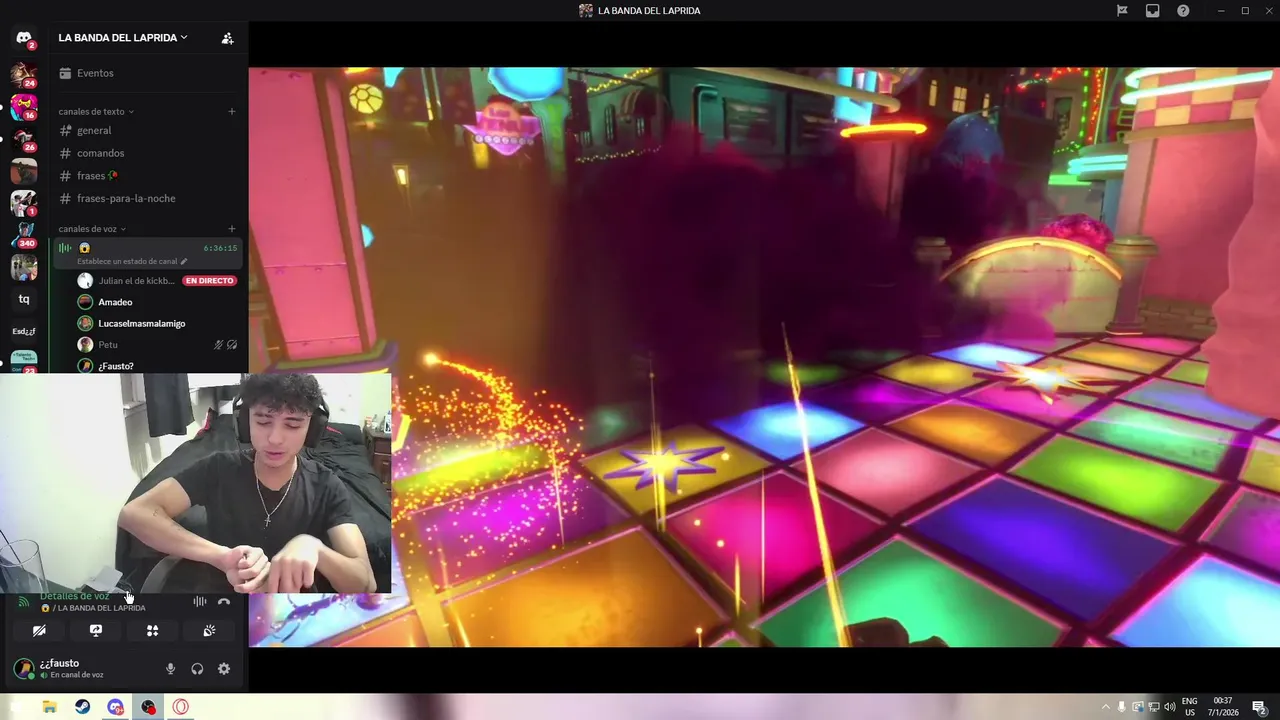Share your screen button in voice panel
The height and width of the screenshot is (720, 1280).
pos(96,631)
